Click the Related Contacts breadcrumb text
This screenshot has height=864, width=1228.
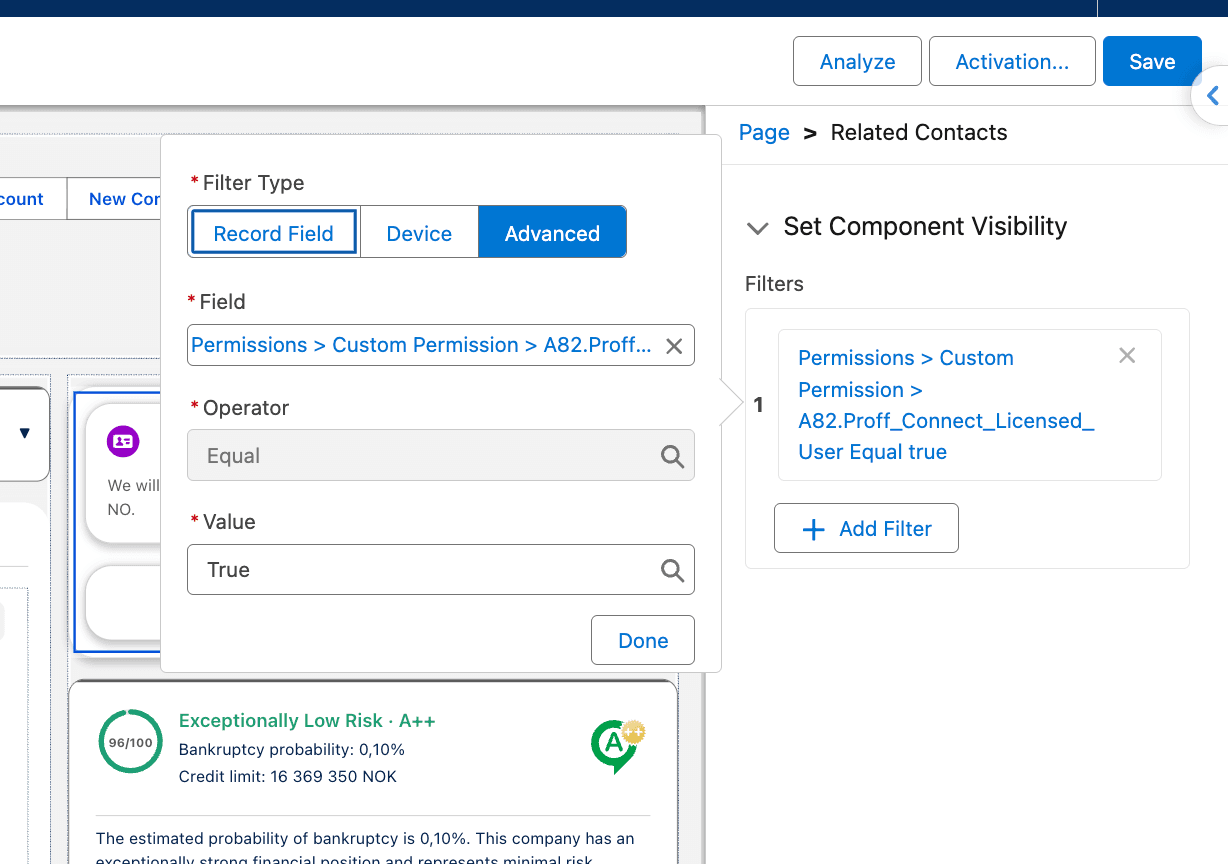pyautogui.click(x=919, y=133)
